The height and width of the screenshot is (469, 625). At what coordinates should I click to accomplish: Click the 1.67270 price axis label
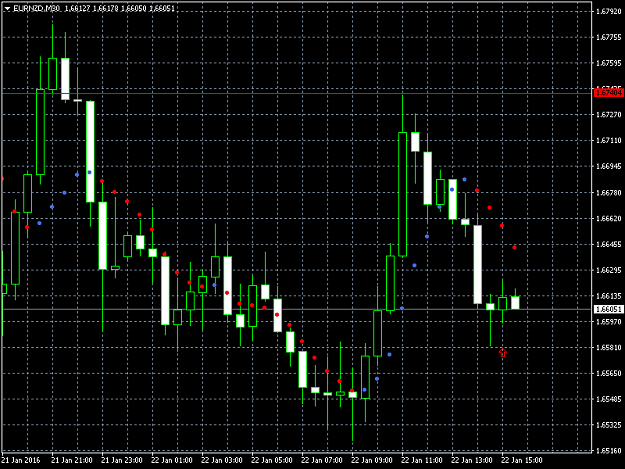click(x=609, y=115)
